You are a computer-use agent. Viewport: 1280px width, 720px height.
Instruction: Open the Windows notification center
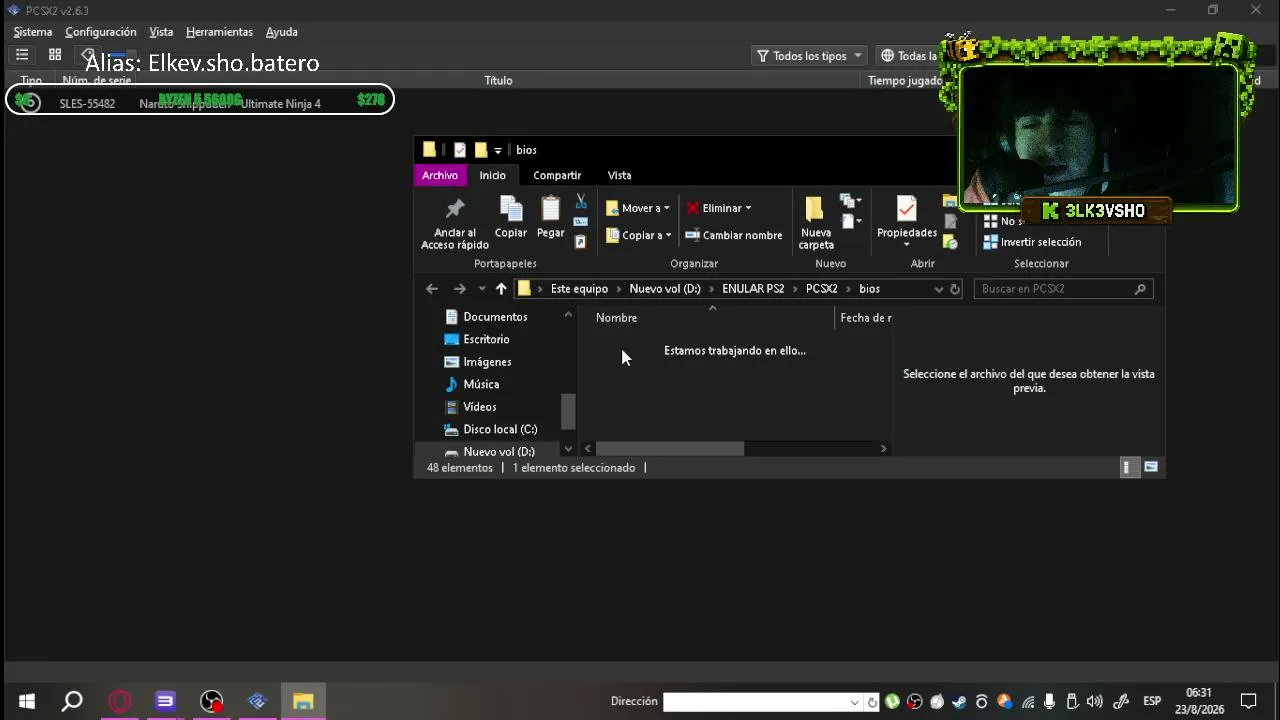pos(1248,701)
